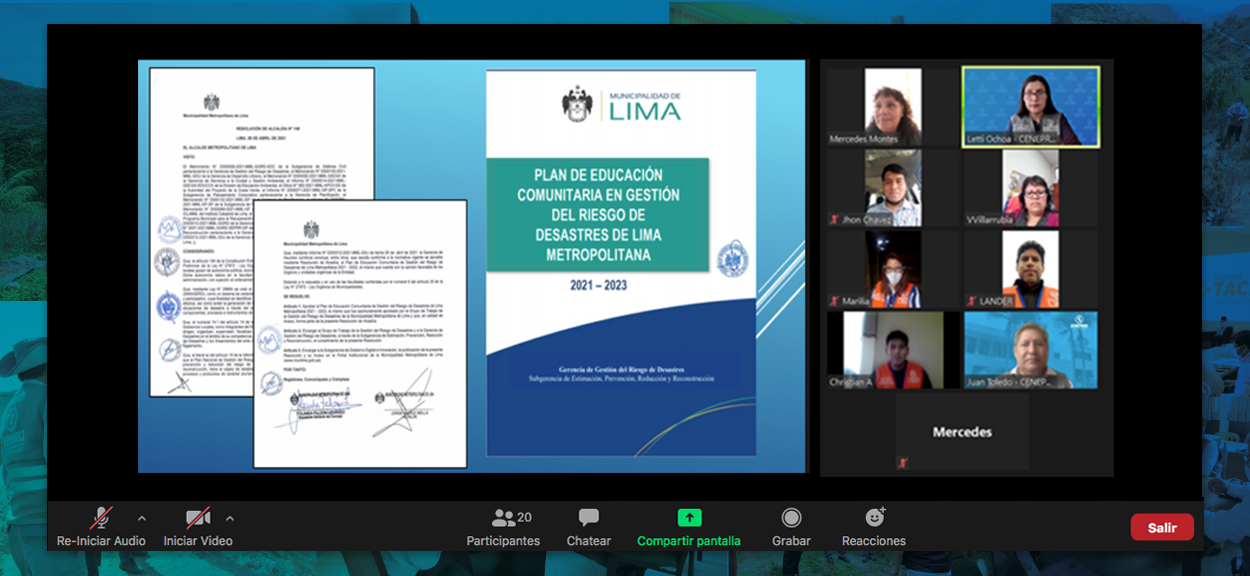Click the Plan de Educación Comunitaria title box
The image size is (1250, 576).
(x=599, y=213)
